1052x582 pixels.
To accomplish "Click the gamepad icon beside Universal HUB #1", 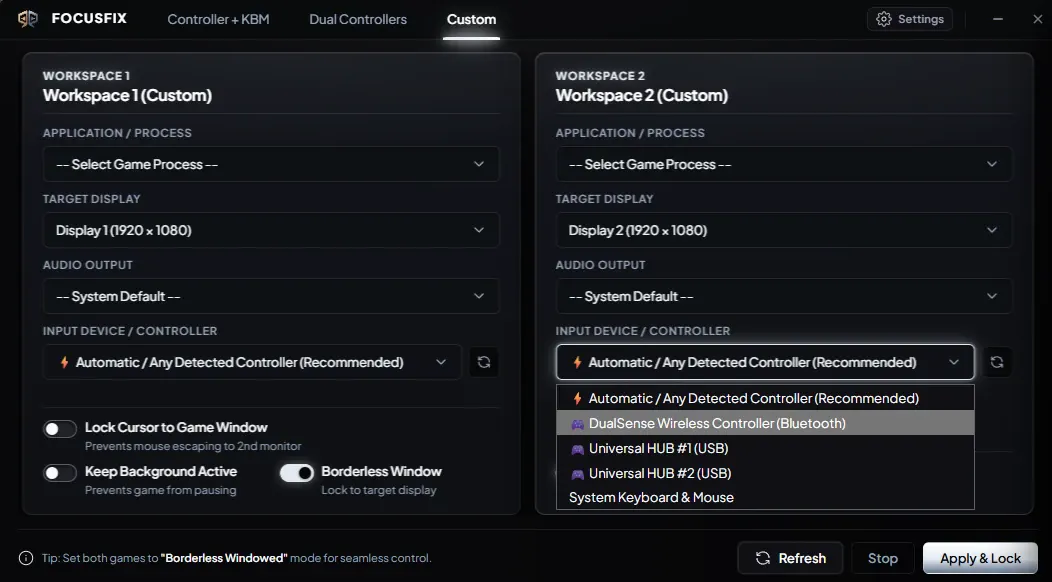I will click(577, 448).
